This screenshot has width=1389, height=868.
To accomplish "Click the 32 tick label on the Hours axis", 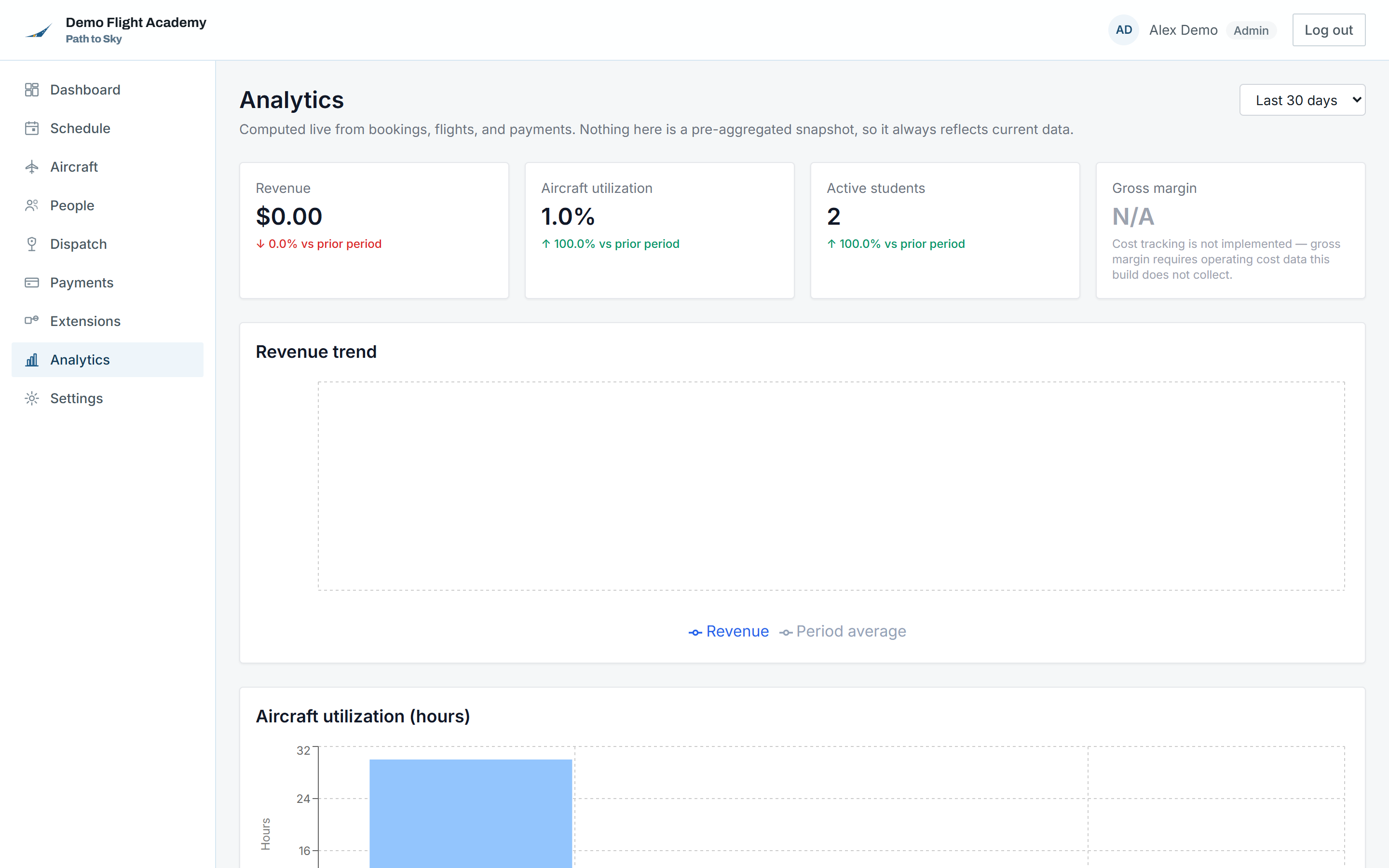I will (303, 750).
